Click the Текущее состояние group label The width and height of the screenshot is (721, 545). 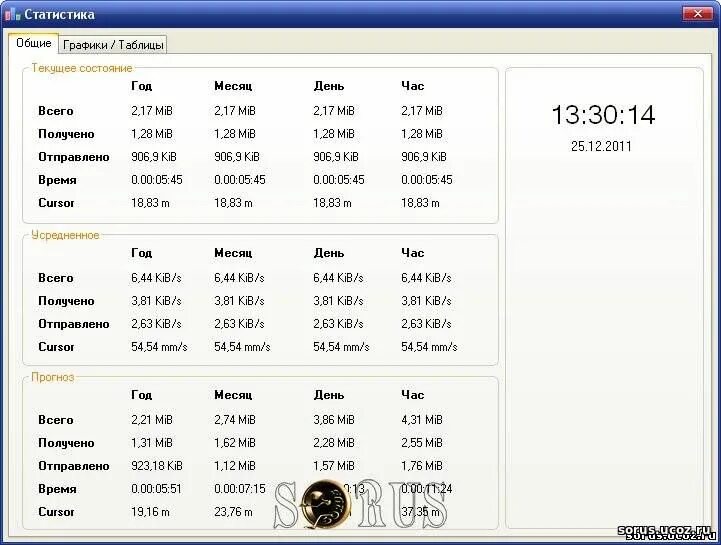click(82, 68)
